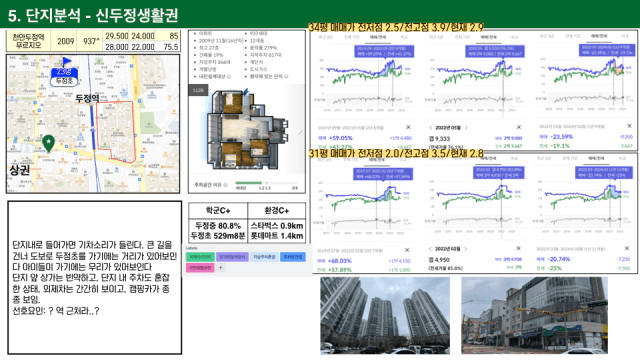Click the parking availability bar near 주차공간 여유
Image resolution: width=640 pixels, height=360 pixels.
pos(266,183)
